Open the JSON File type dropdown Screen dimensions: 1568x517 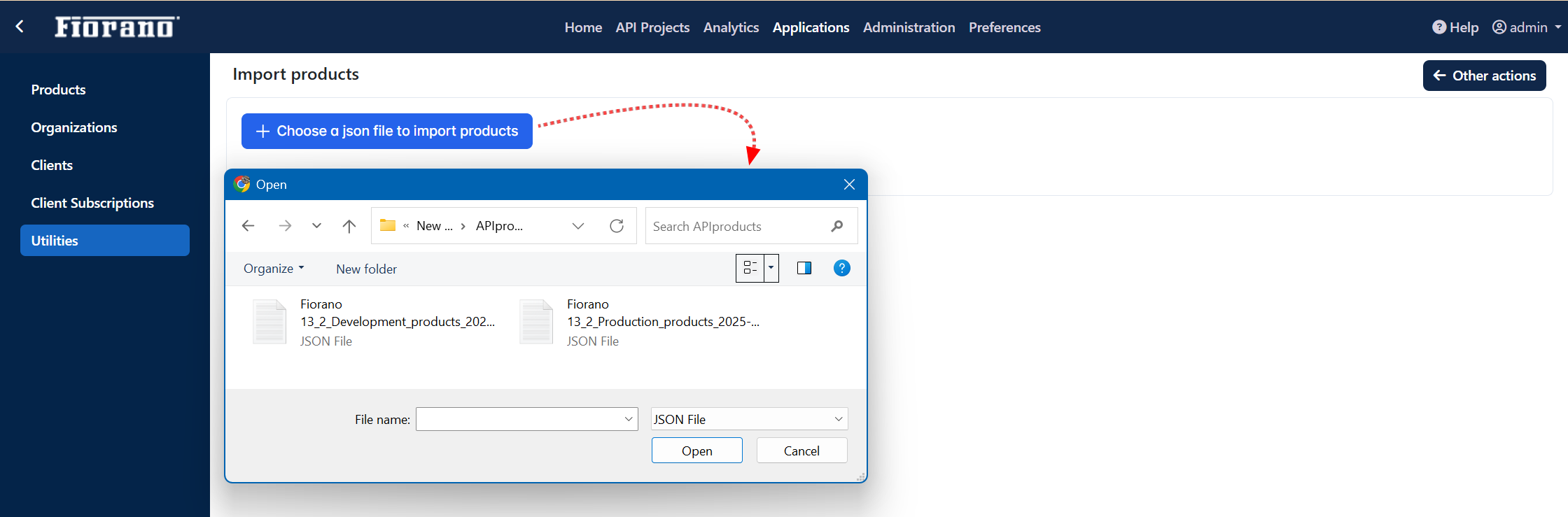pos(750,419)
